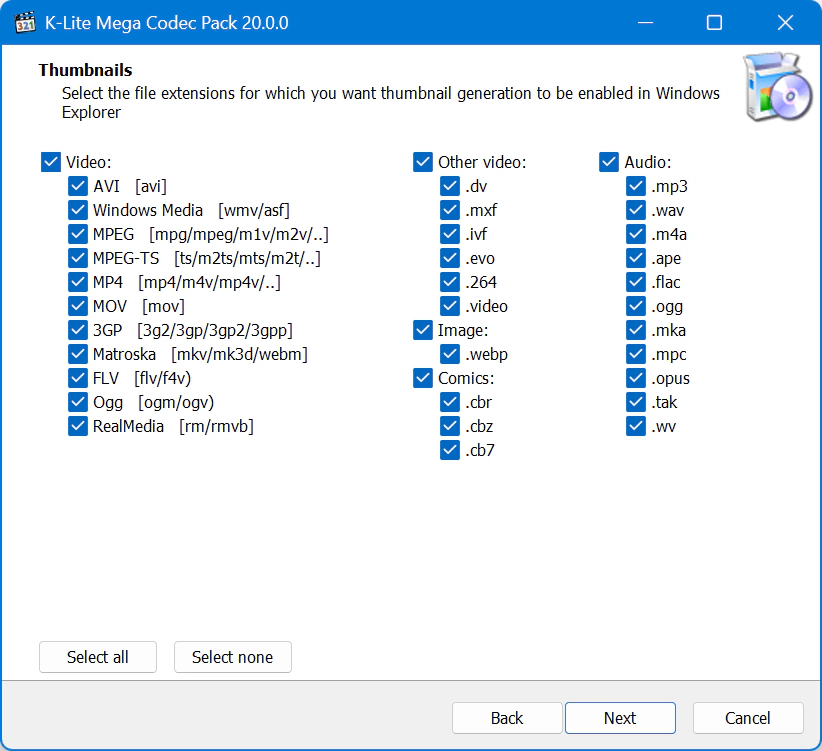Image resolution: width=822 pixels, height=751 pixels.
Task: Click the Select all button
Action: point(98,657)
